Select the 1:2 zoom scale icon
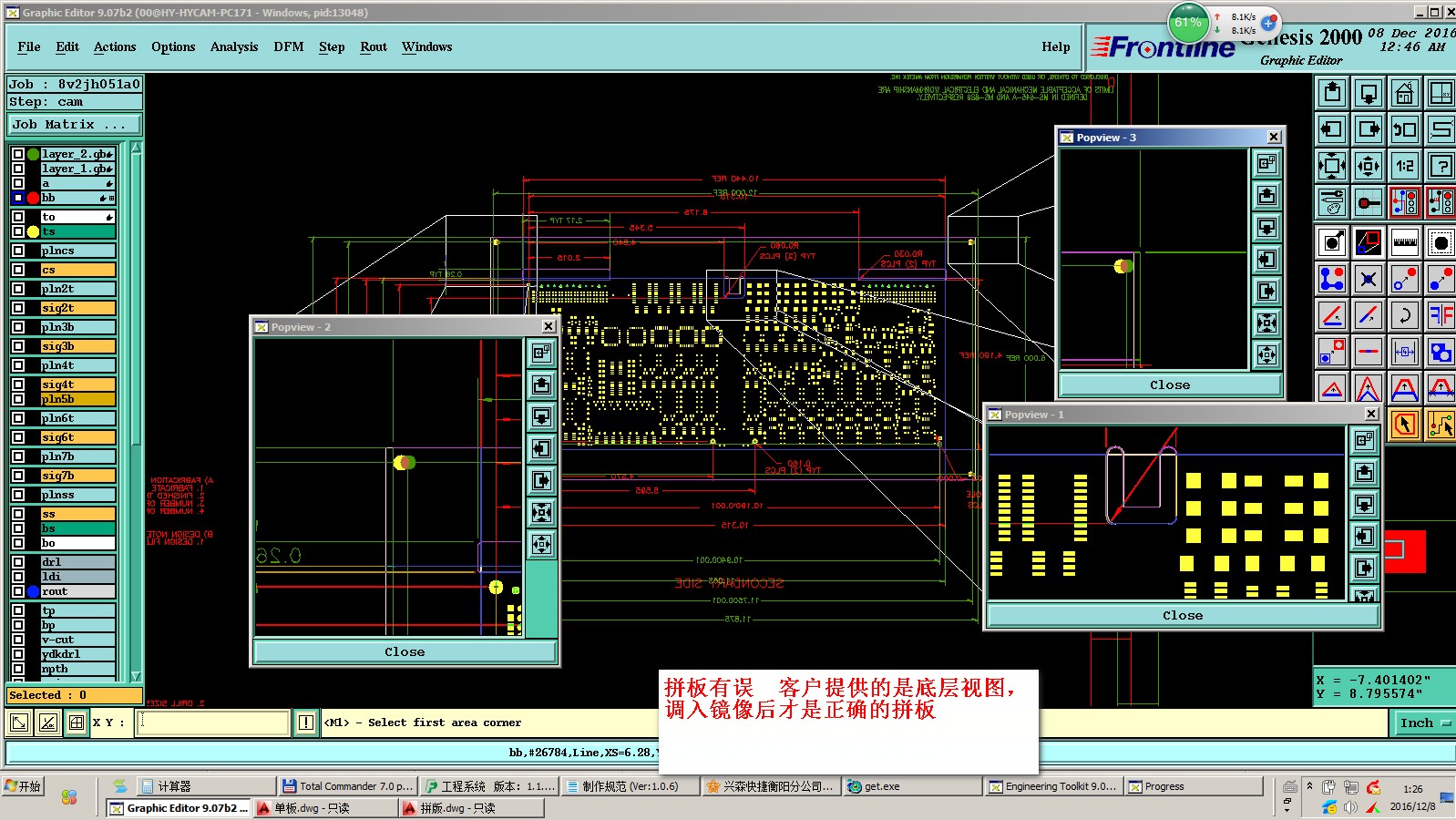1456x820 pixels. pyautogui.click(x=1404, y=166)
